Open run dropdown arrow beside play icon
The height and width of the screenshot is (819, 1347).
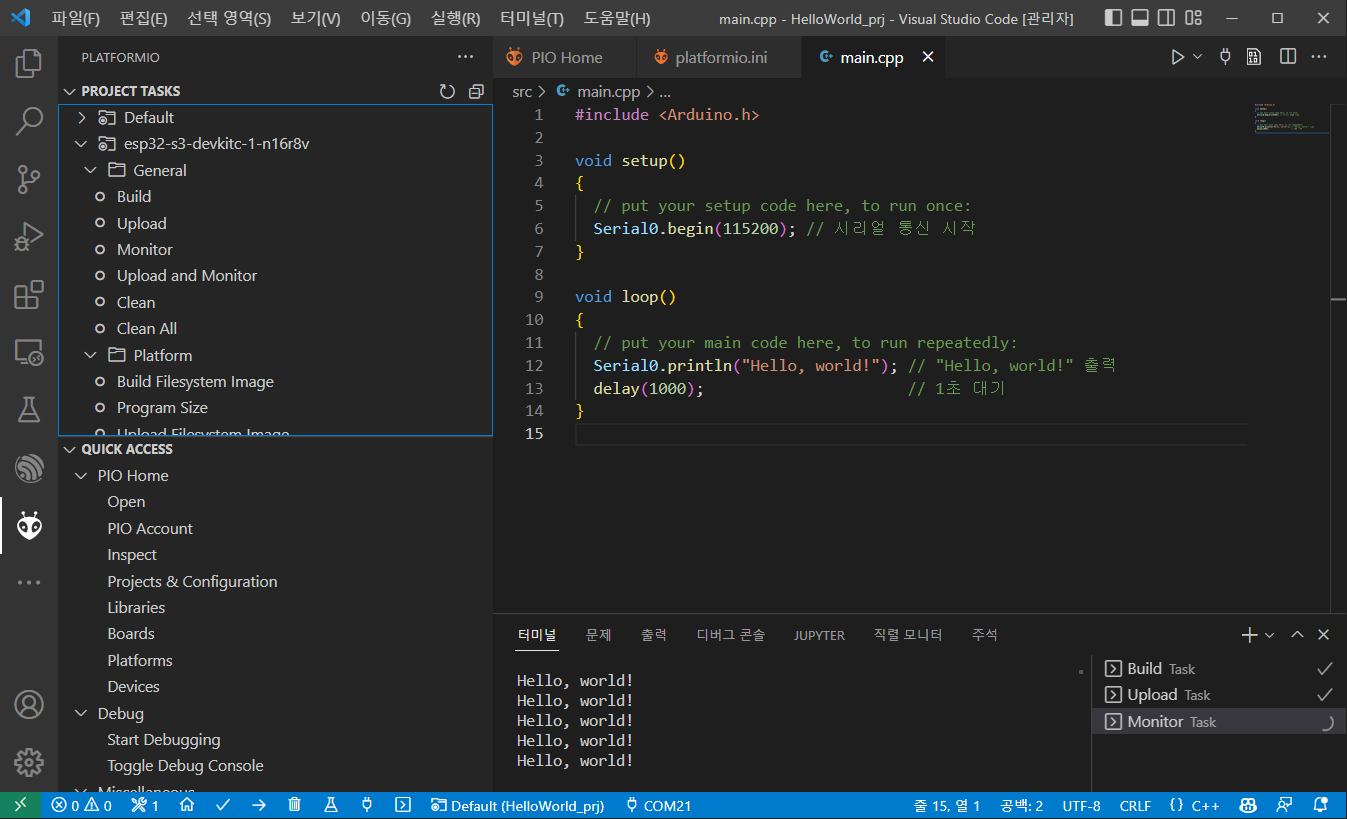coord(1198,57)
